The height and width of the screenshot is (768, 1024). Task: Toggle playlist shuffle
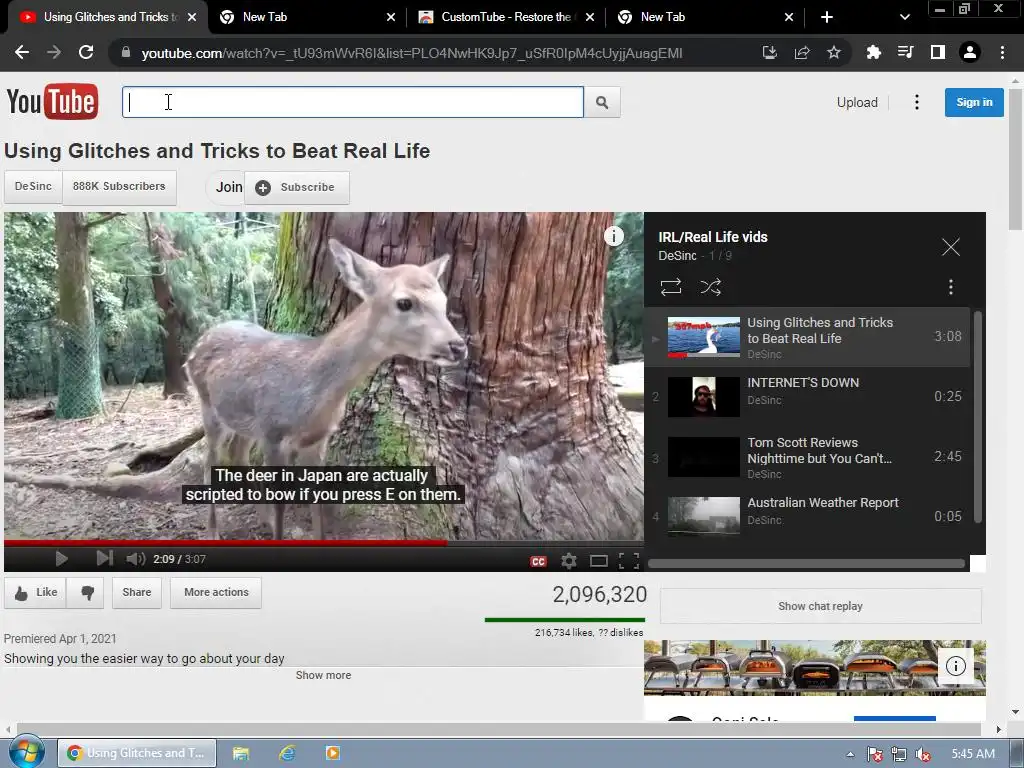click(x=711, y=287)
